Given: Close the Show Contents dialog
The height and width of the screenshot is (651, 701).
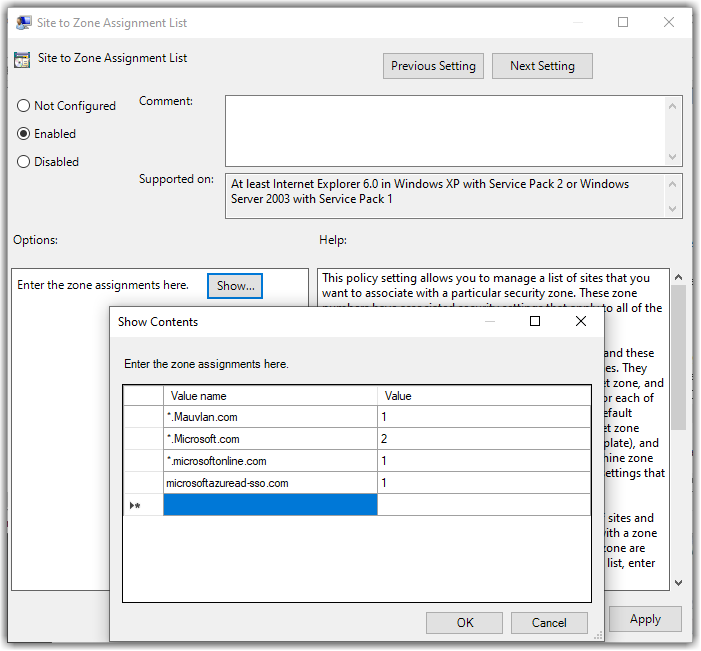Looking at the screenshot, I should [x=581, y=321].
